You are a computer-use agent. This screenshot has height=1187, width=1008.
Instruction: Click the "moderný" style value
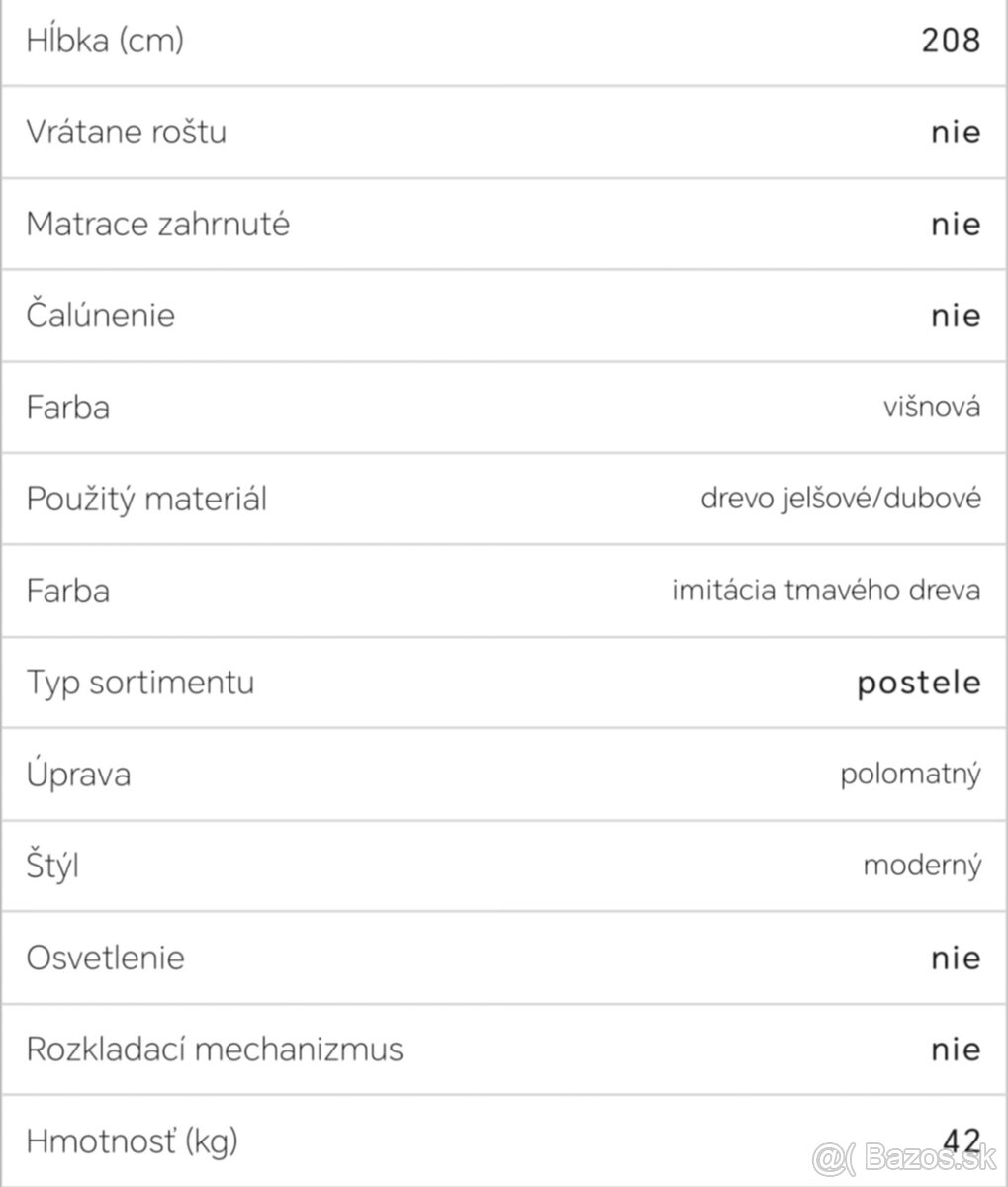[922, 867]
